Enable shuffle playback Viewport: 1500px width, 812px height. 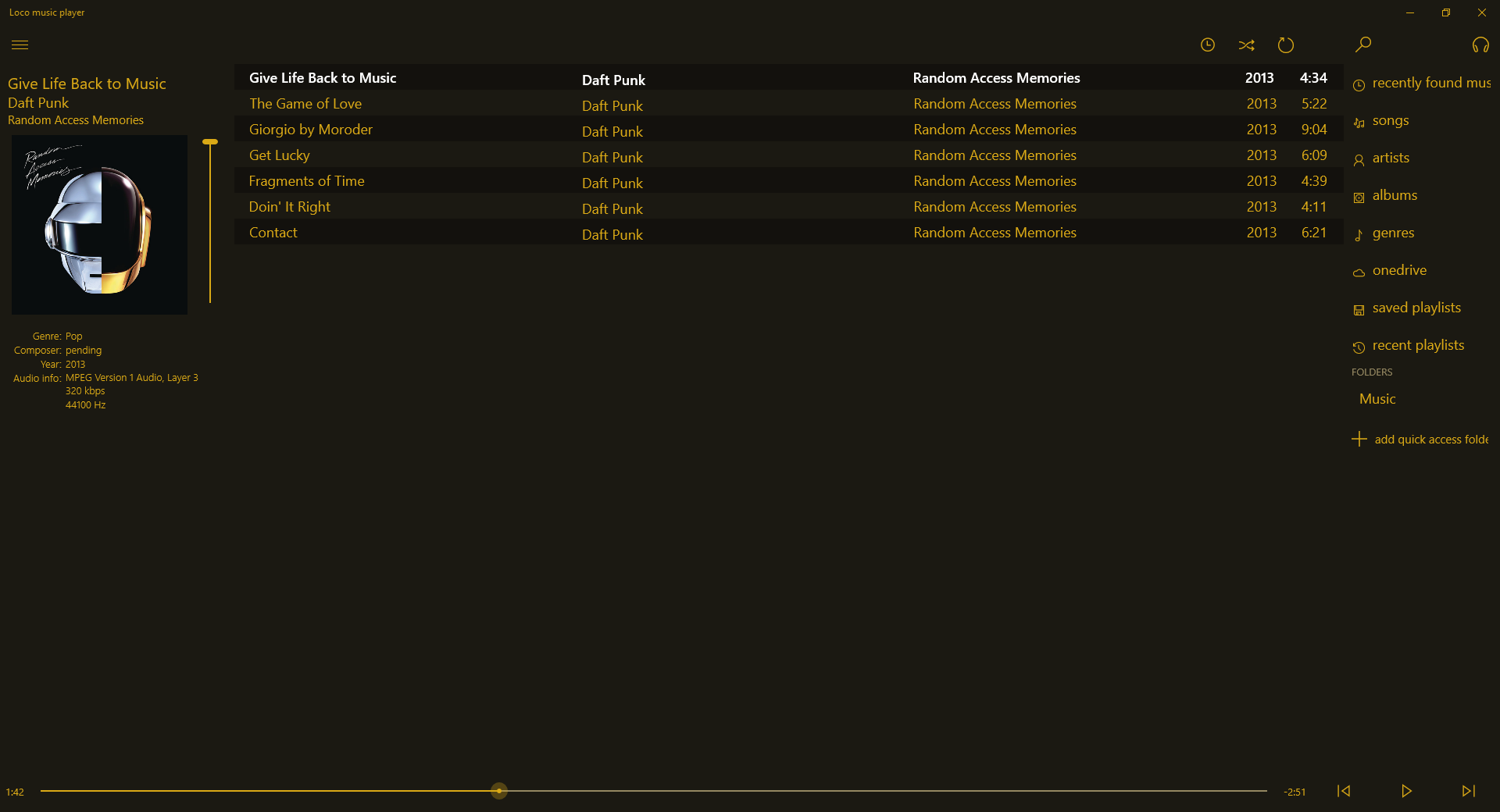tap(1247, 45)
